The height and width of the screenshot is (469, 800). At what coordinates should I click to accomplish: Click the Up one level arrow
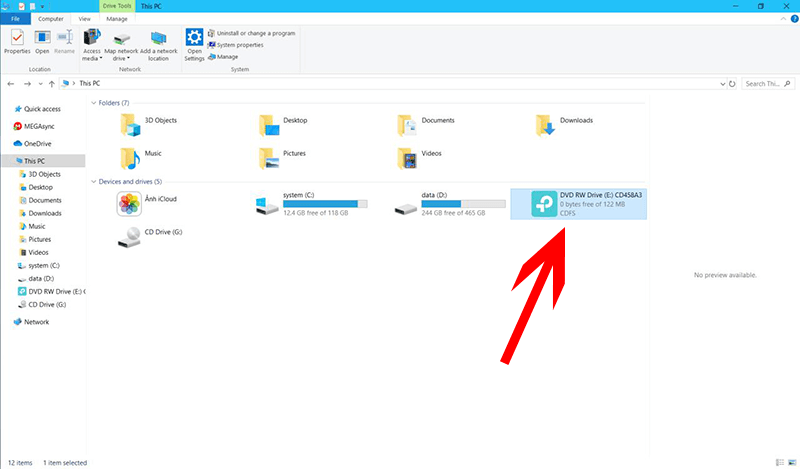[x=52, y=84]
